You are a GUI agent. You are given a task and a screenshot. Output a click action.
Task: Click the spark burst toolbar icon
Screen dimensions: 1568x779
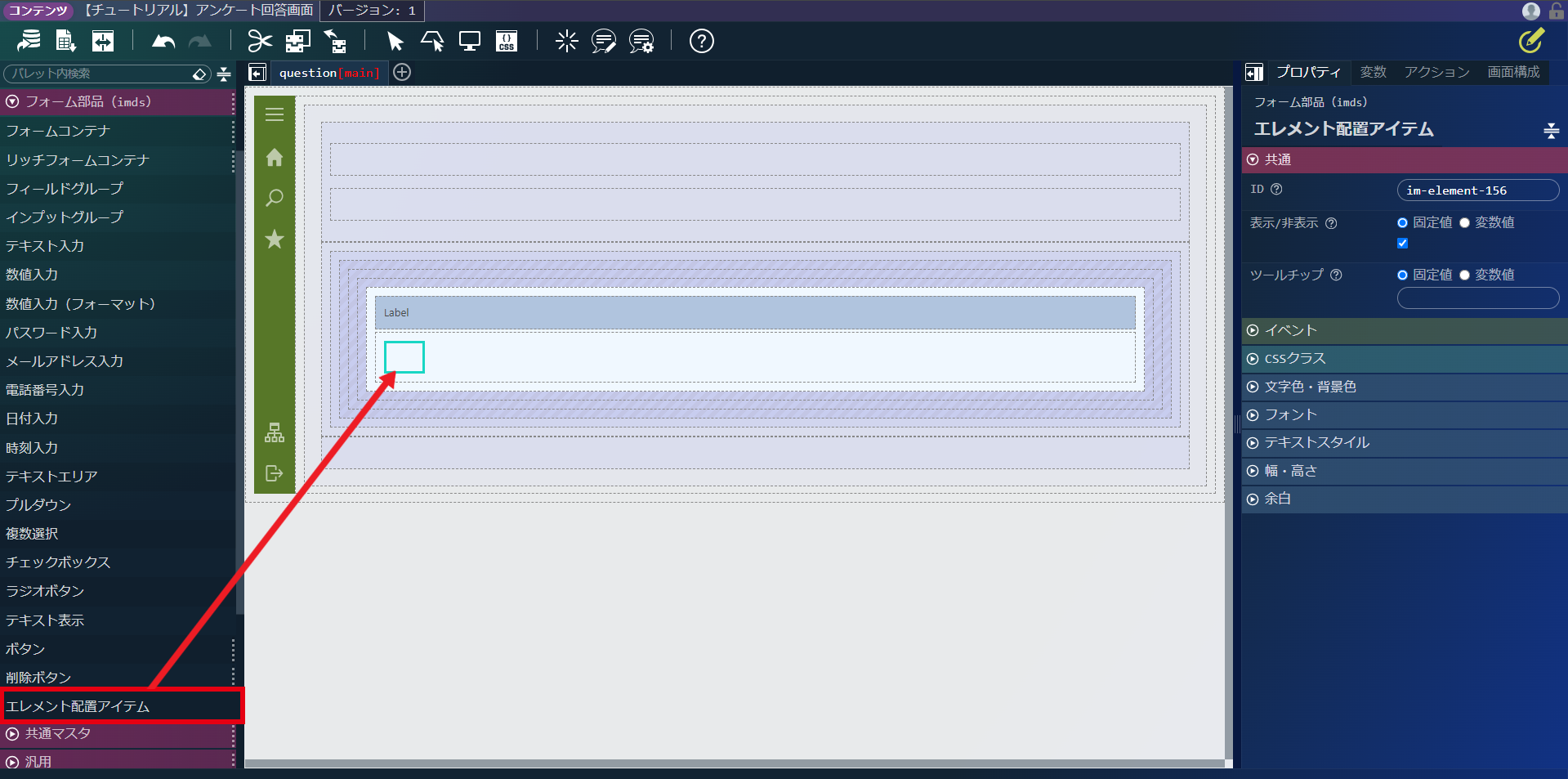coord(566,41)
